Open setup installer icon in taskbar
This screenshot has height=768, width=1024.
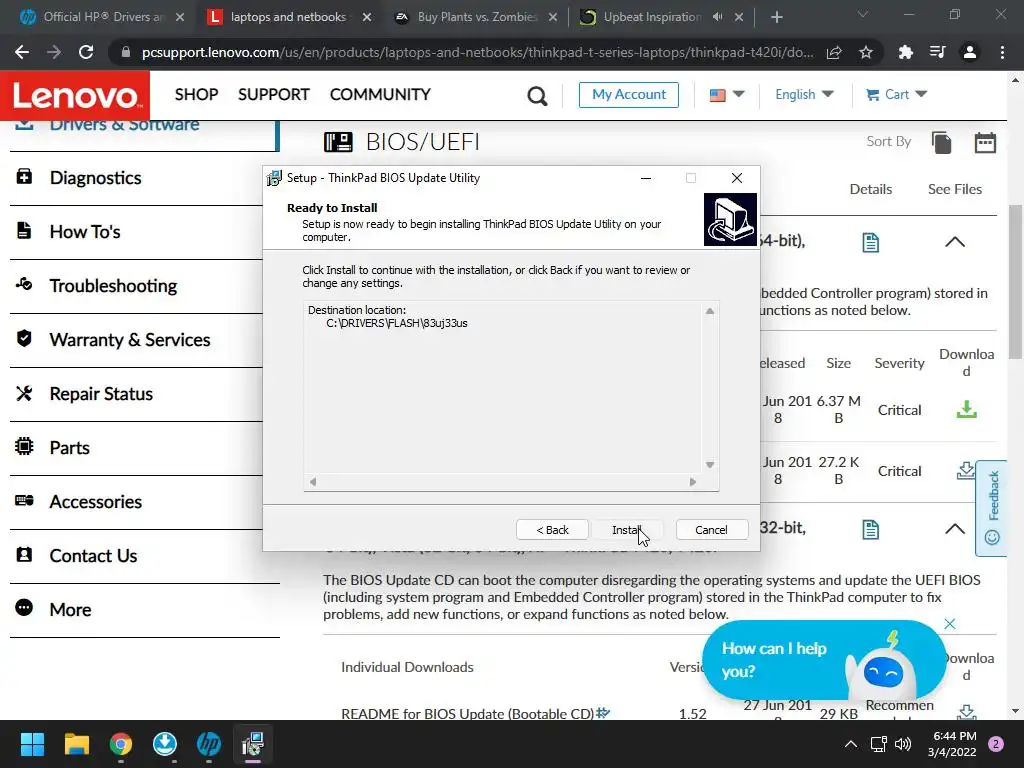[x=253, y=744]
